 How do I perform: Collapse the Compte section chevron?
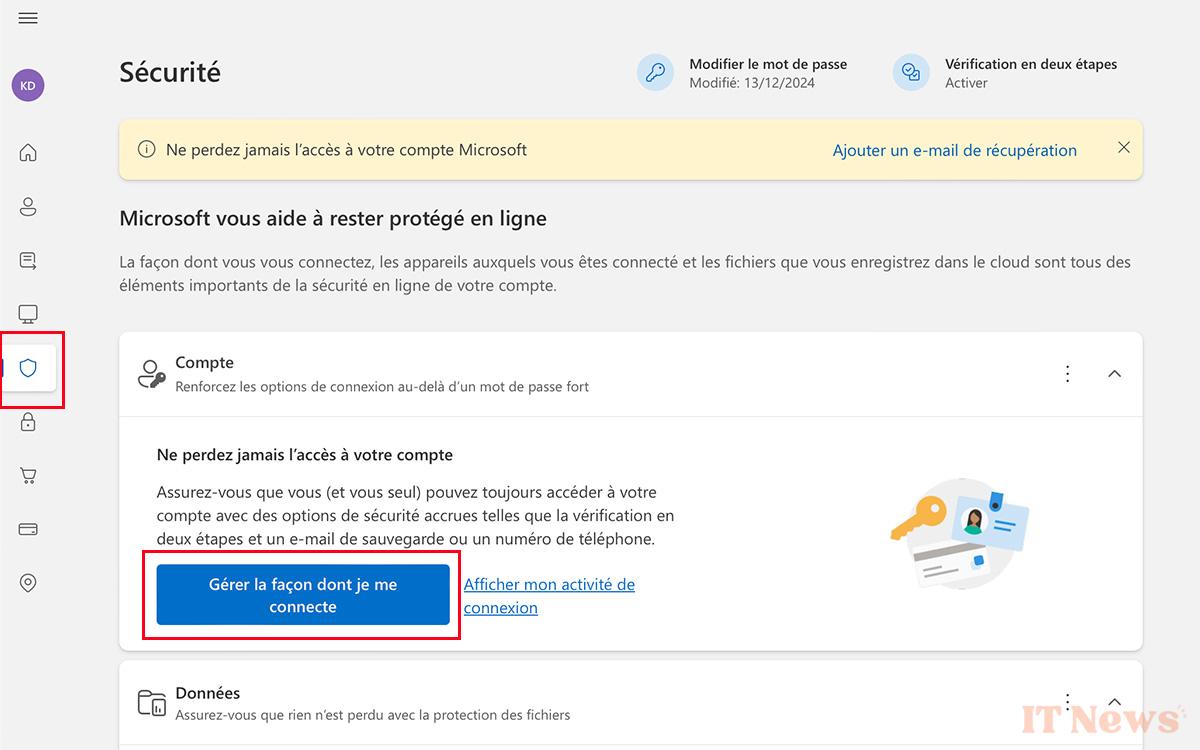[1115, 374]
